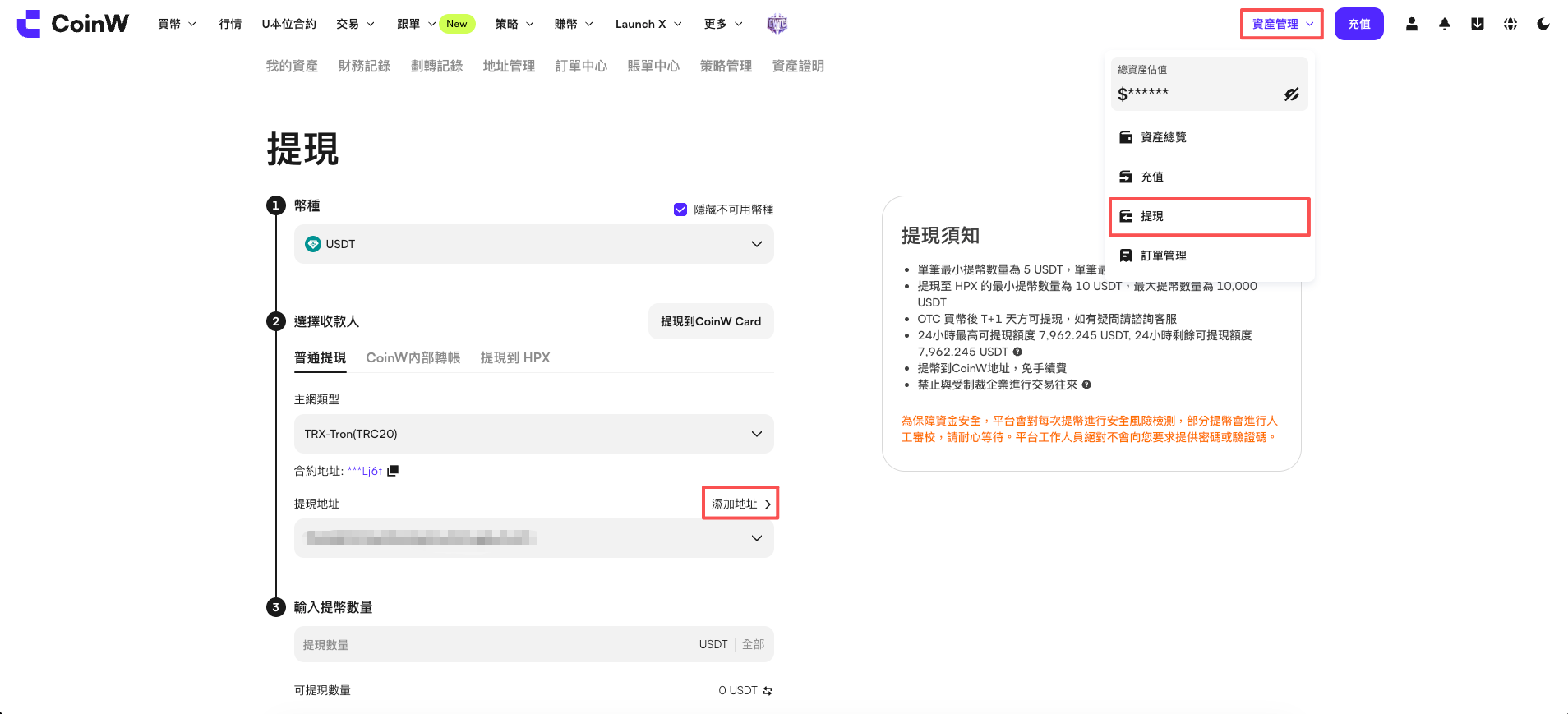Expand Launch X menu
Screen dimensions: 1568x714
coord(648,24)
